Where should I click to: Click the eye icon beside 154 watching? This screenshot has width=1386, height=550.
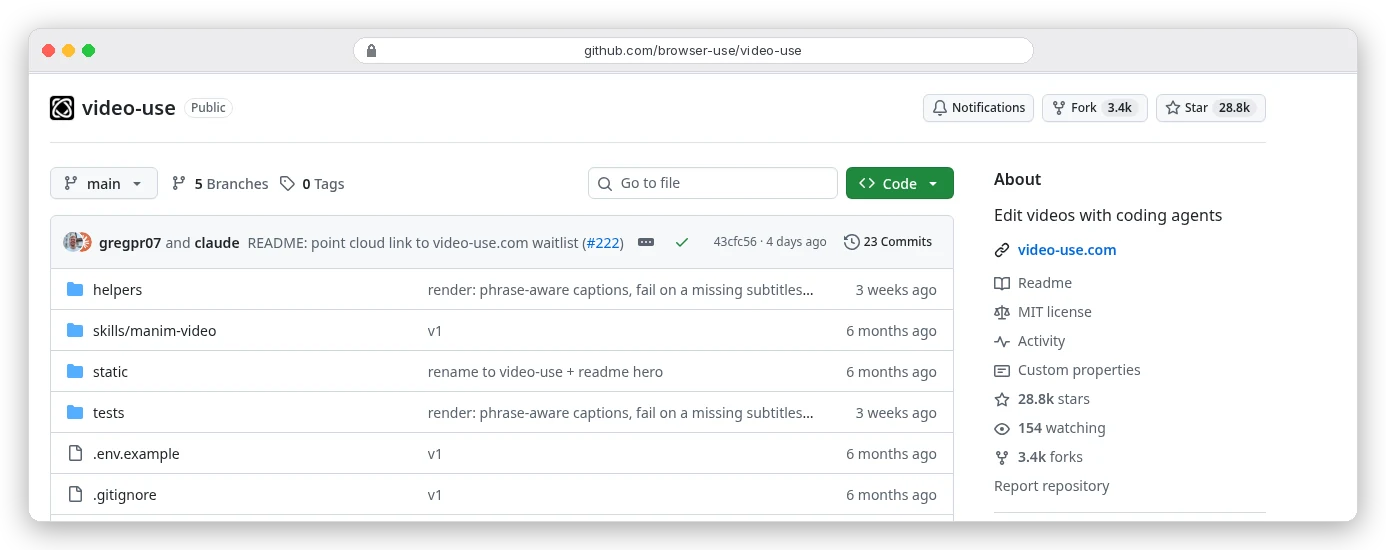[1002, 428]
